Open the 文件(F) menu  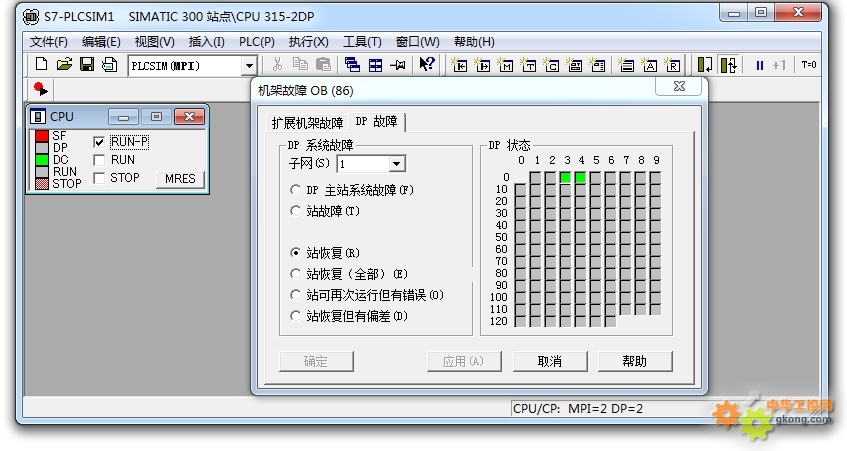coord(49,42)
